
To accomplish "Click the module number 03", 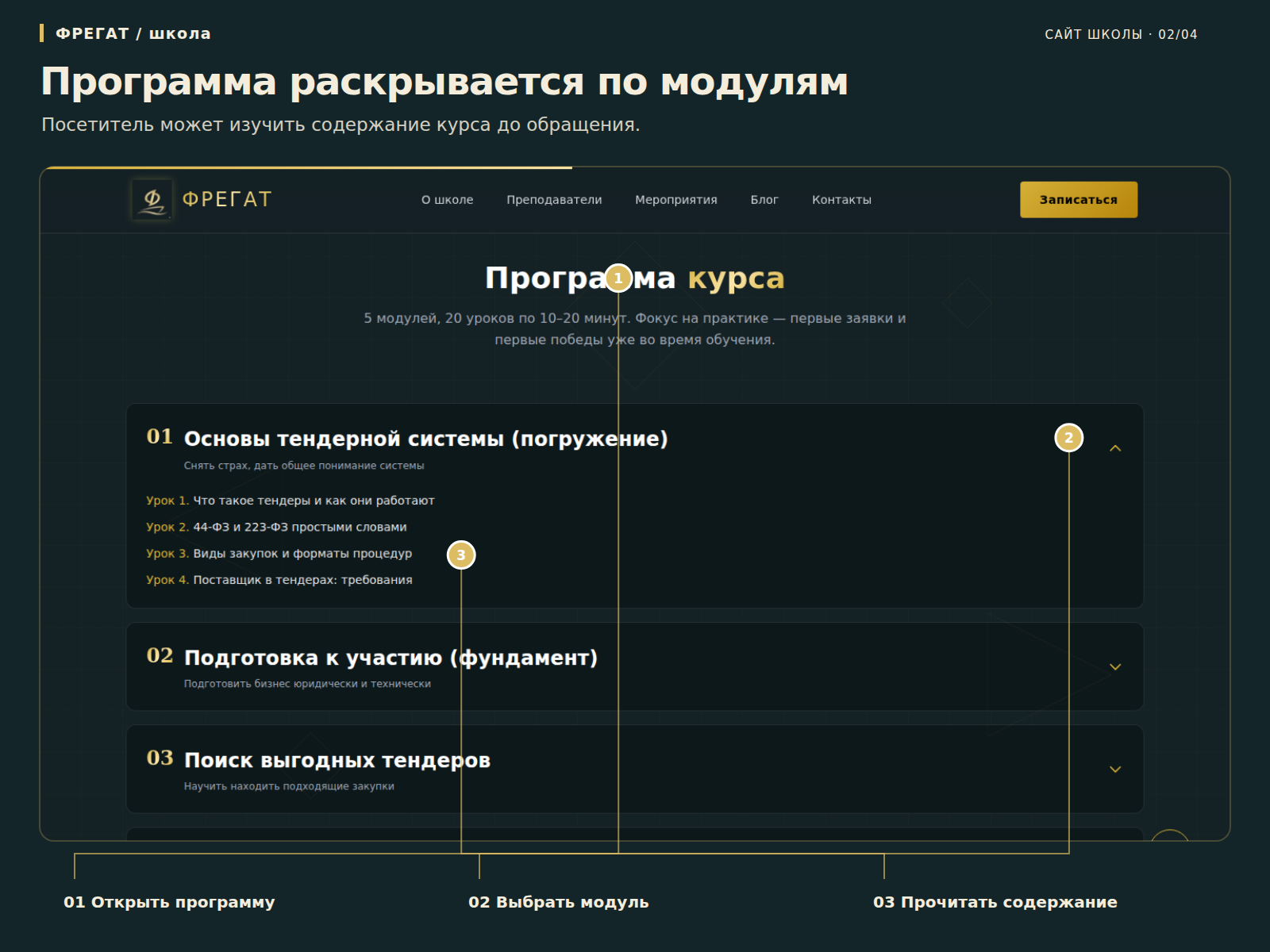I will 160,758.
